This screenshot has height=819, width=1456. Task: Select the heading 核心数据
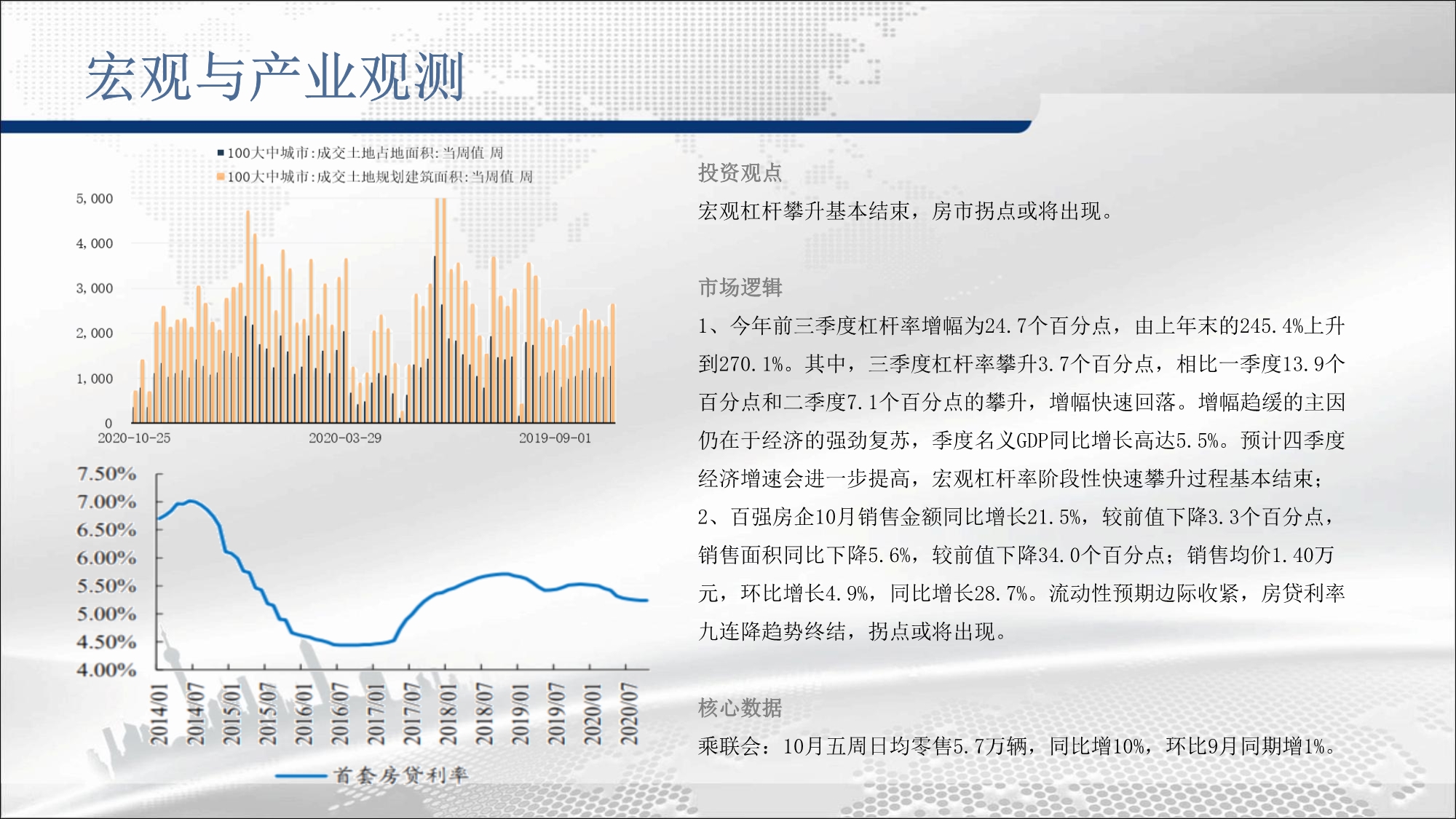pyautogui.click(x=740, y=708)
